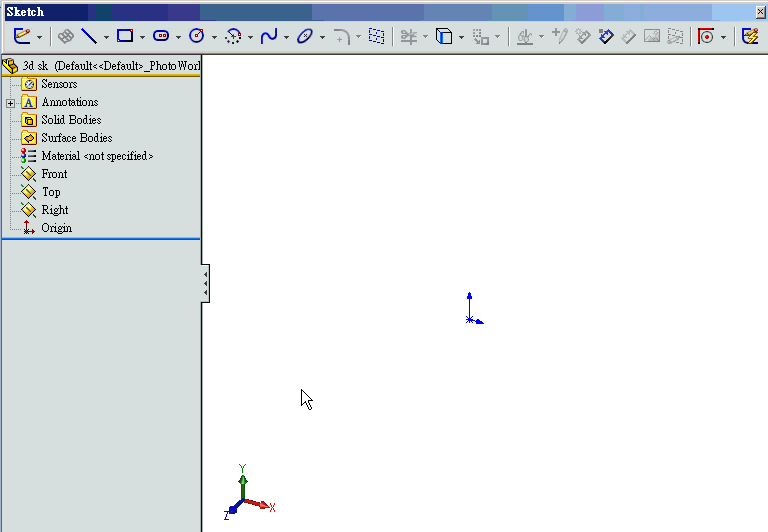This screenshot has height=532, width=768.
Task: Click the Plane sketch icon
Action: click(x=376, y=36)
